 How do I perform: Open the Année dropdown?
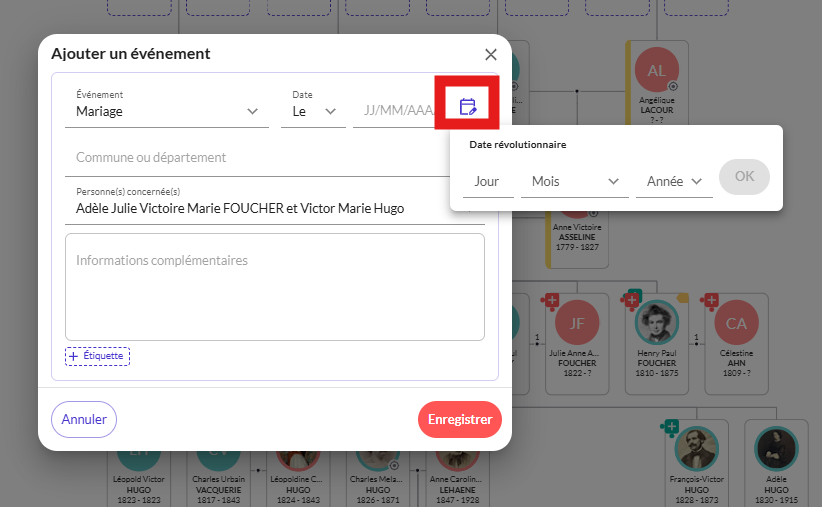674,181
